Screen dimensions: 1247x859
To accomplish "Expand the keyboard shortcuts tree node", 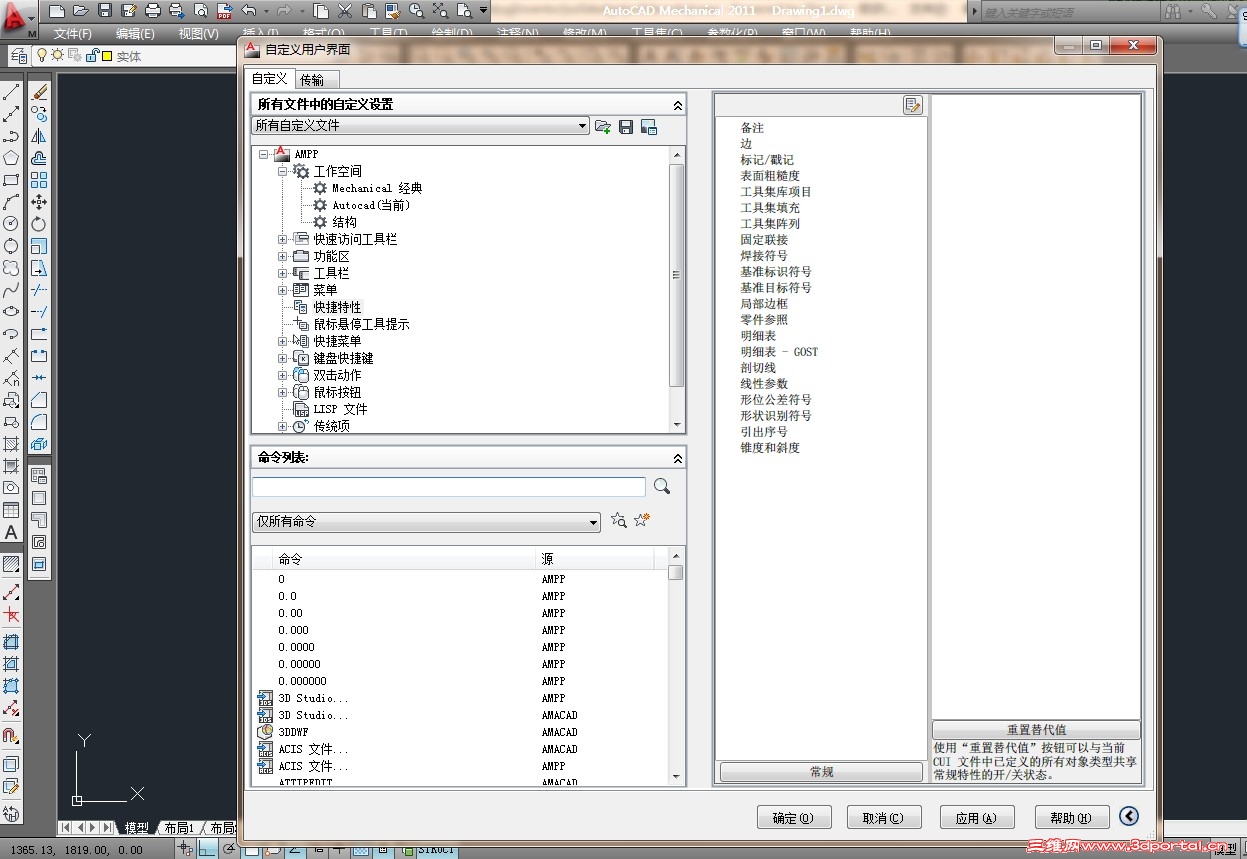I will tap(283, 358).
